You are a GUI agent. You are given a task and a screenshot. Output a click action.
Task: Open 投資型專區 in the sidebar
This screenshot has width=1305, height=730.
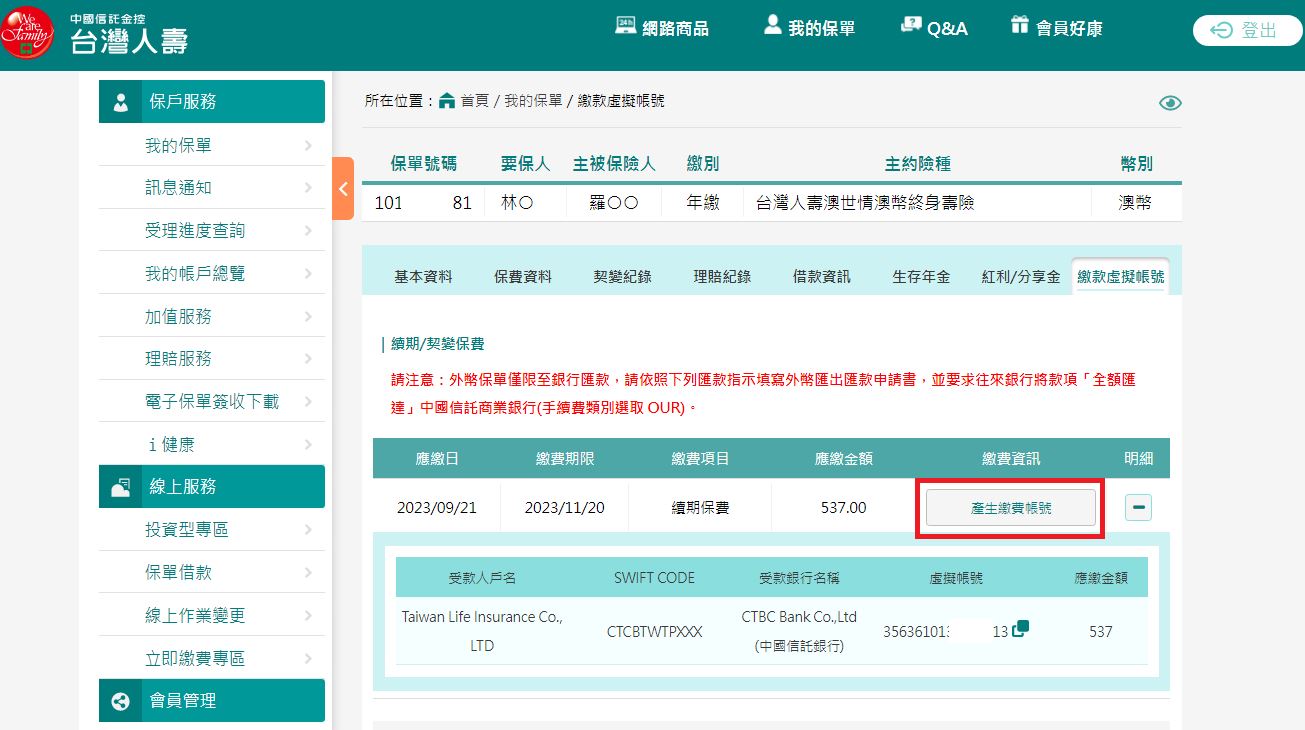212,529
